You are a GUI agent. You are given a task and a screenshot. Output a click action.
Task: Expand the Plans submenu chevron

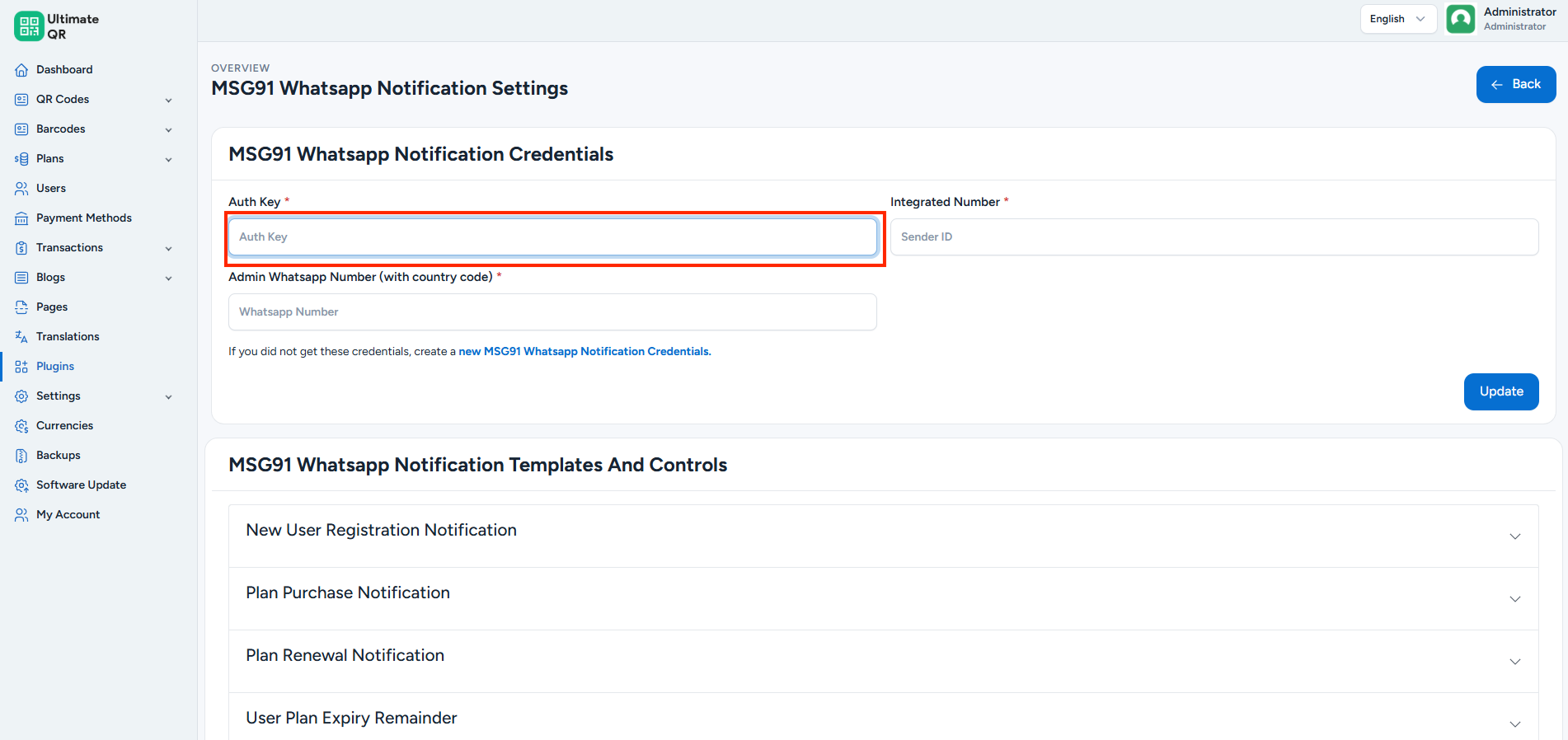(x=168, y=160)
